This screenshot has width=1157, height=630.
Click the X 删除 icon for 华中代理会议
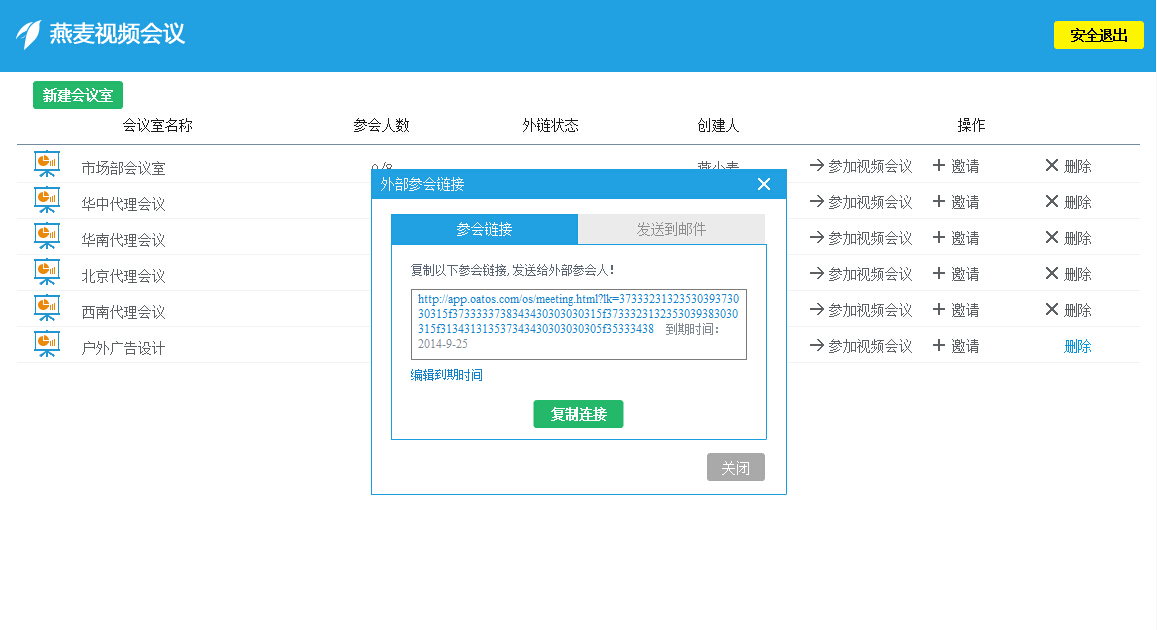point(1051,201)
